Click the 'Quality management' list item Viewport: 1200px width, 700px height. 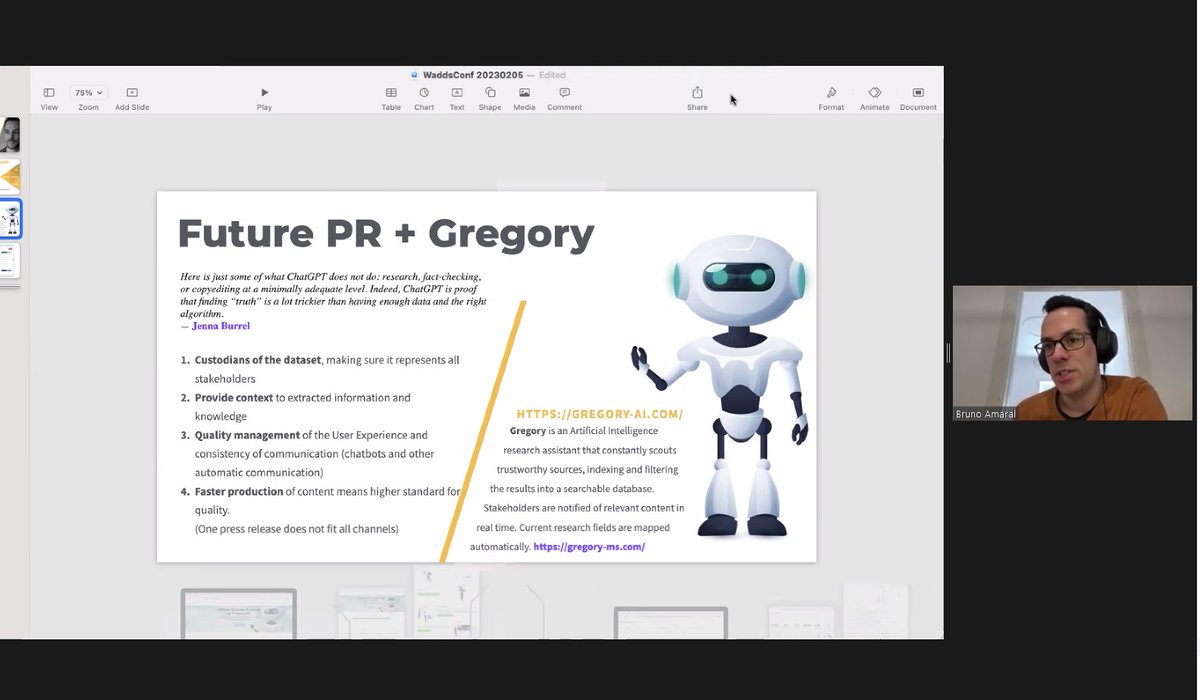coord(307,454)
